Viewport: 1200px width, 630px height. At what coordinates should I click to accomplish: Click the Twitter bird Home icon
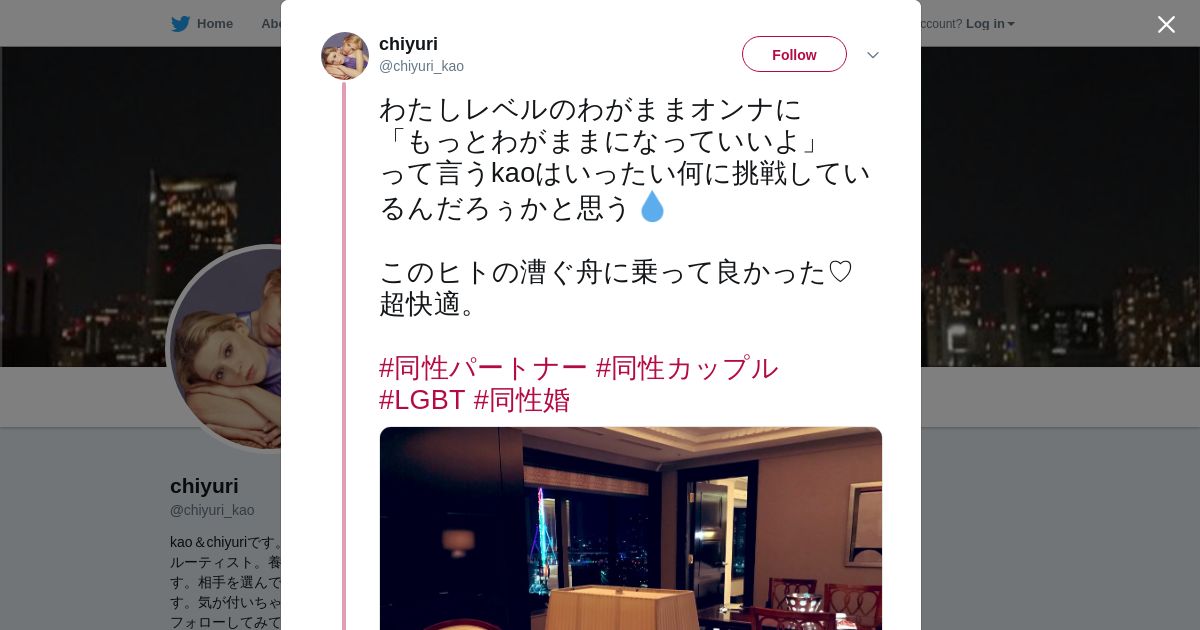tap(180, 24)
